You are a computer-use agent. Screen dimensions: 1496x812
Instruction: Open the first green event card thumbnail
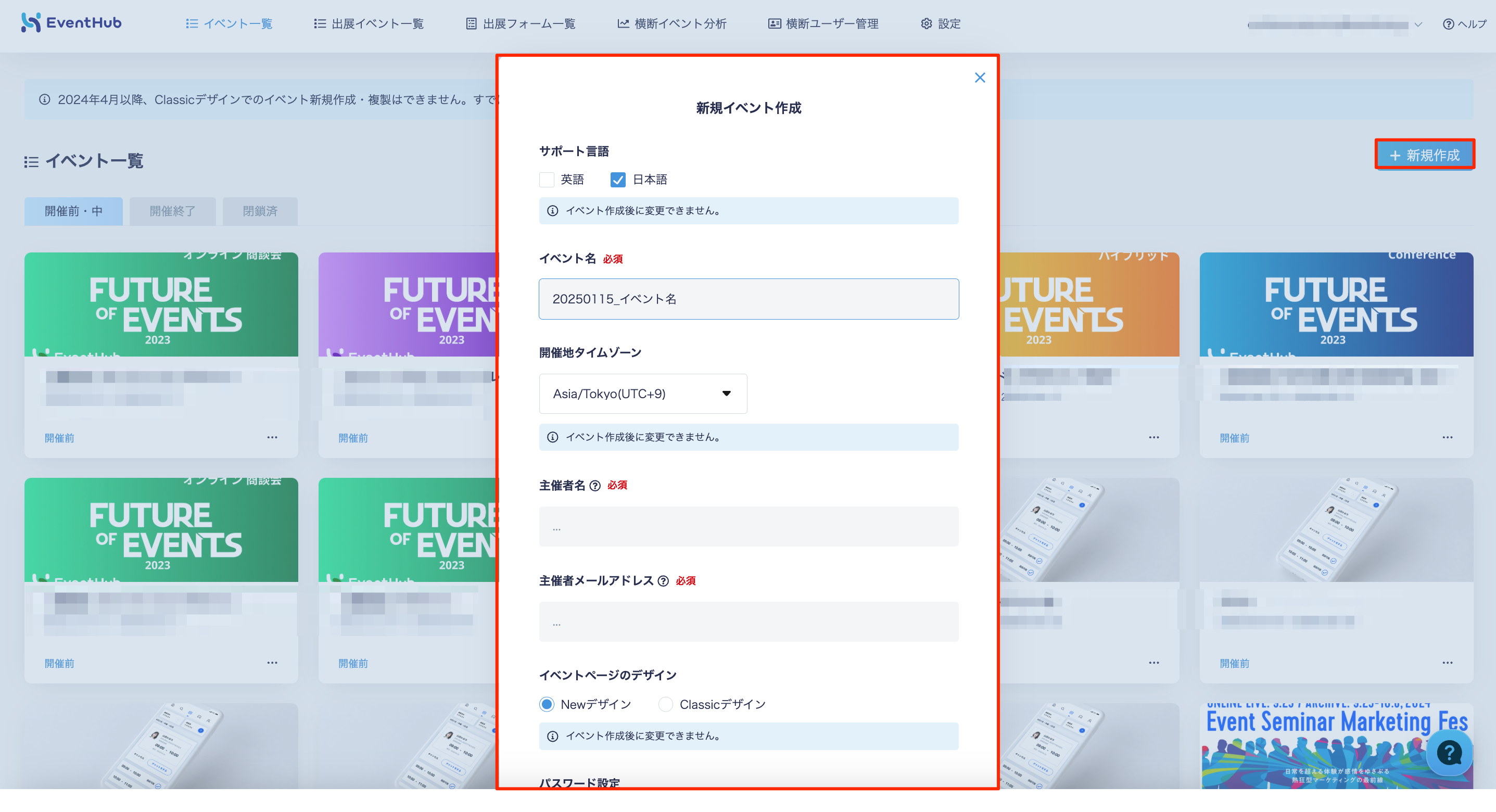click(161, 304)
